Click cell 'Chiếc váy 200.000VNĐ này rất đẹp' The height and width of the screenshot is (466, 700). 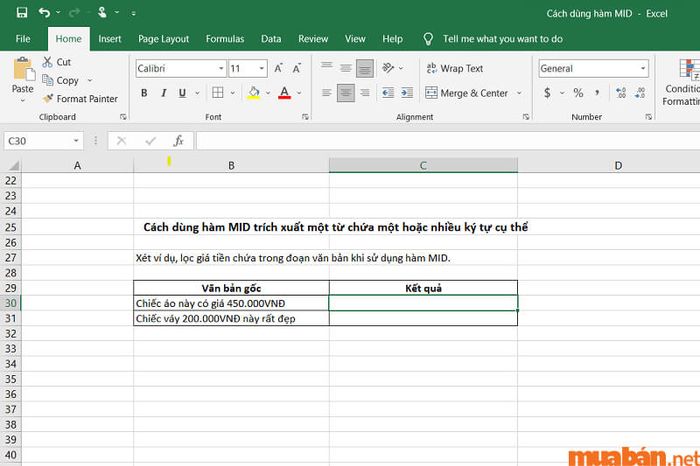click(231, 319)
